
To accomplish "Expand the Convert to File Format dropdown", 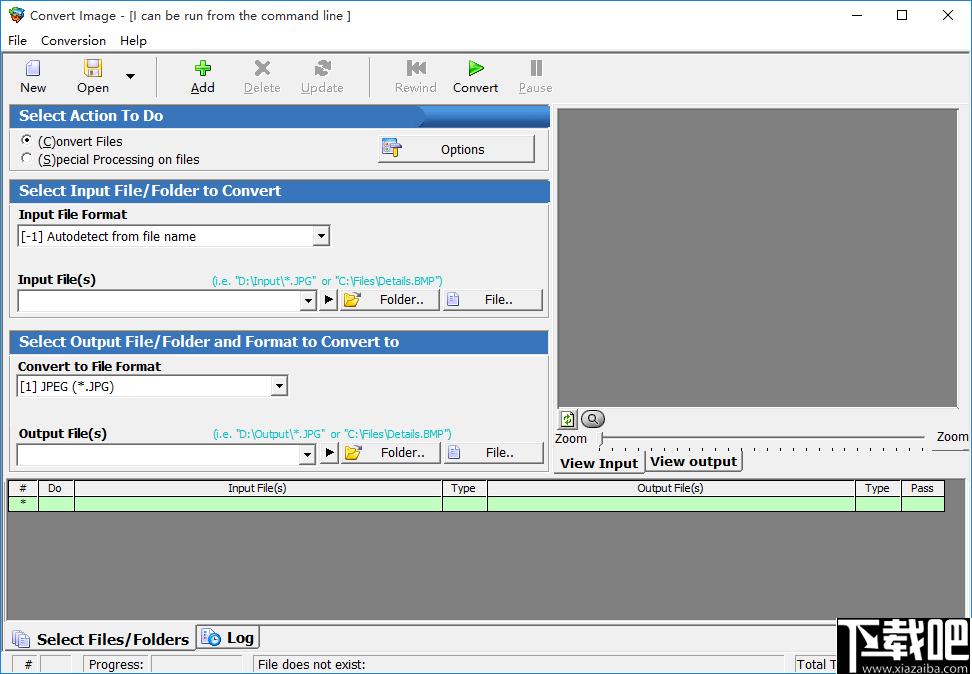I will pos(279,386).
